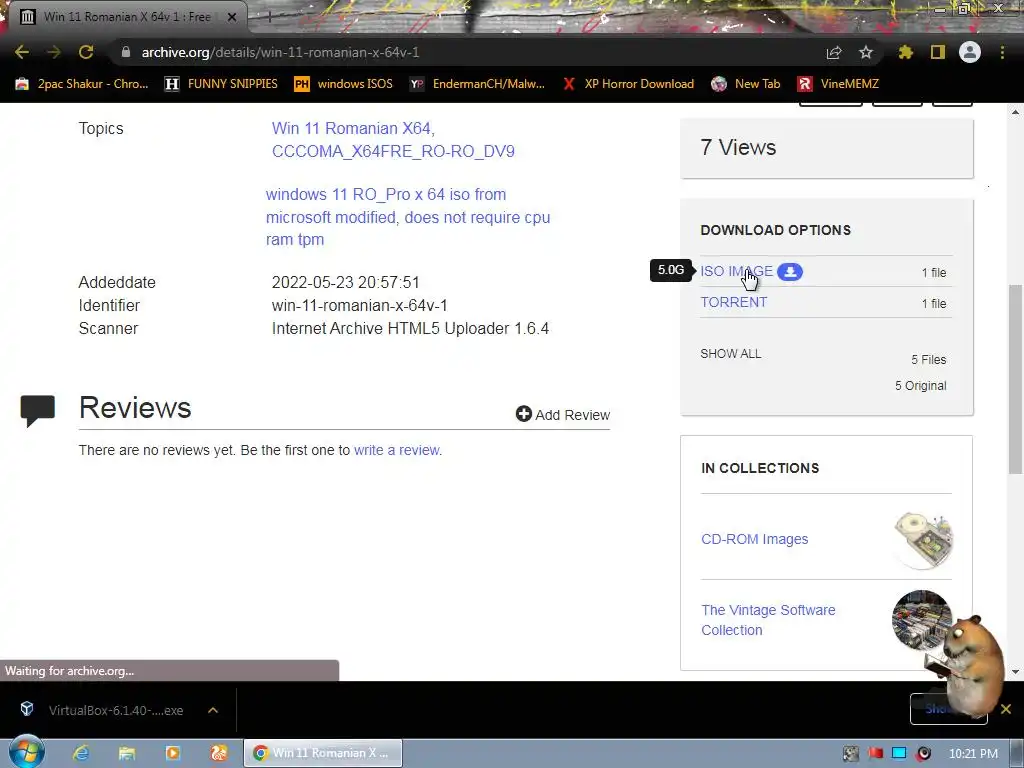Click the CD-ROM Images collection thumbnail

(x=923, y=541)
